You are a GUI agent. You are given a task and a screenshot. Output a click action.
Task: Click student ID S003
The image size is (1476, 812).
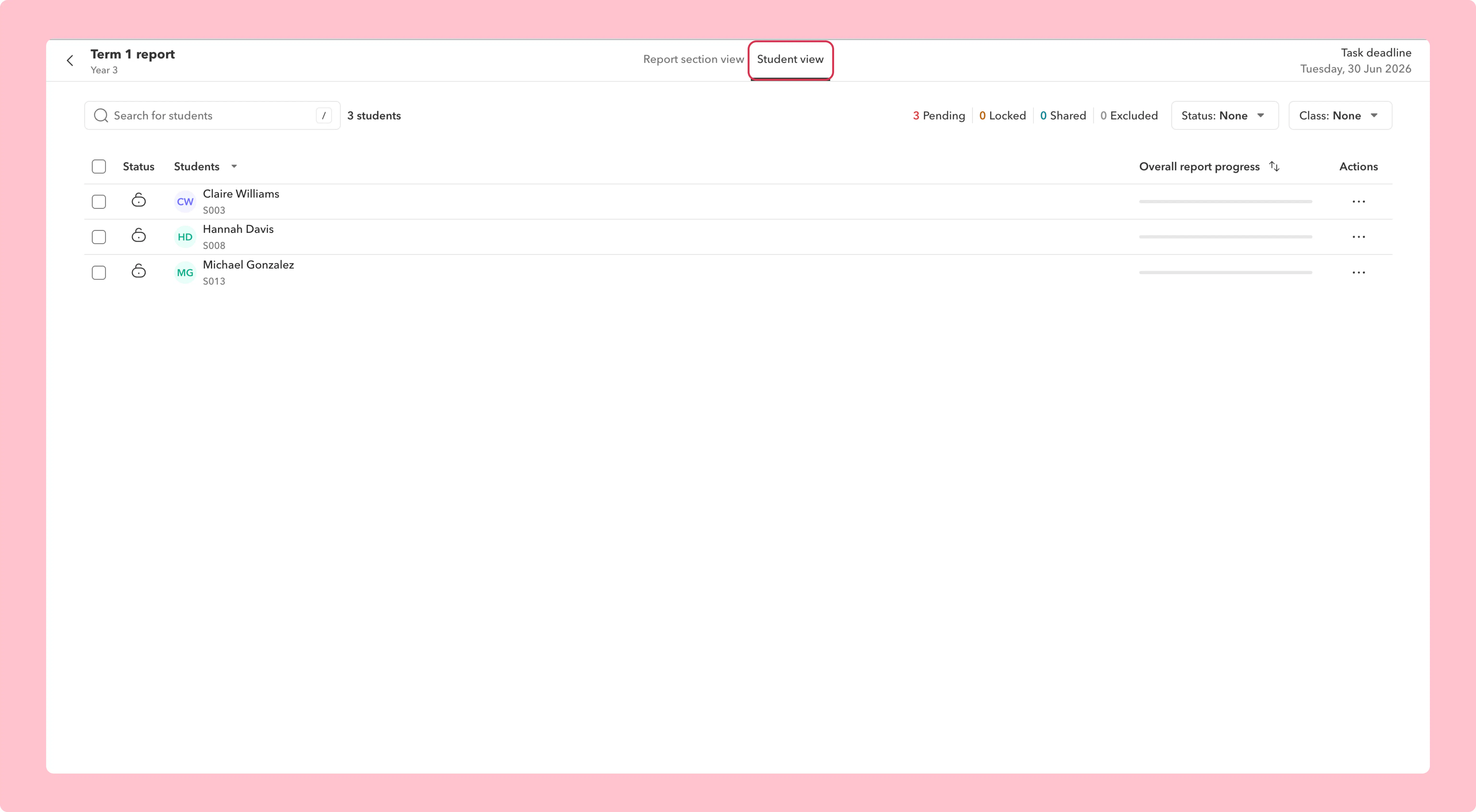tap(214, 210)
